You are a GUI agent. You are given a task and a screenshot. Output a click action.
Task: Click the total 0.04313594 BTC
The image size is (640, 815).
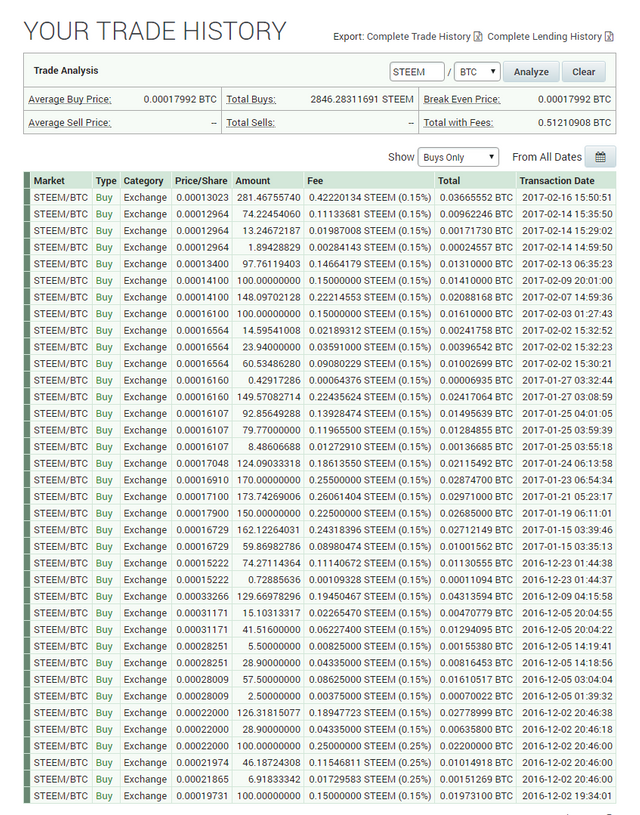coord(476,597)
